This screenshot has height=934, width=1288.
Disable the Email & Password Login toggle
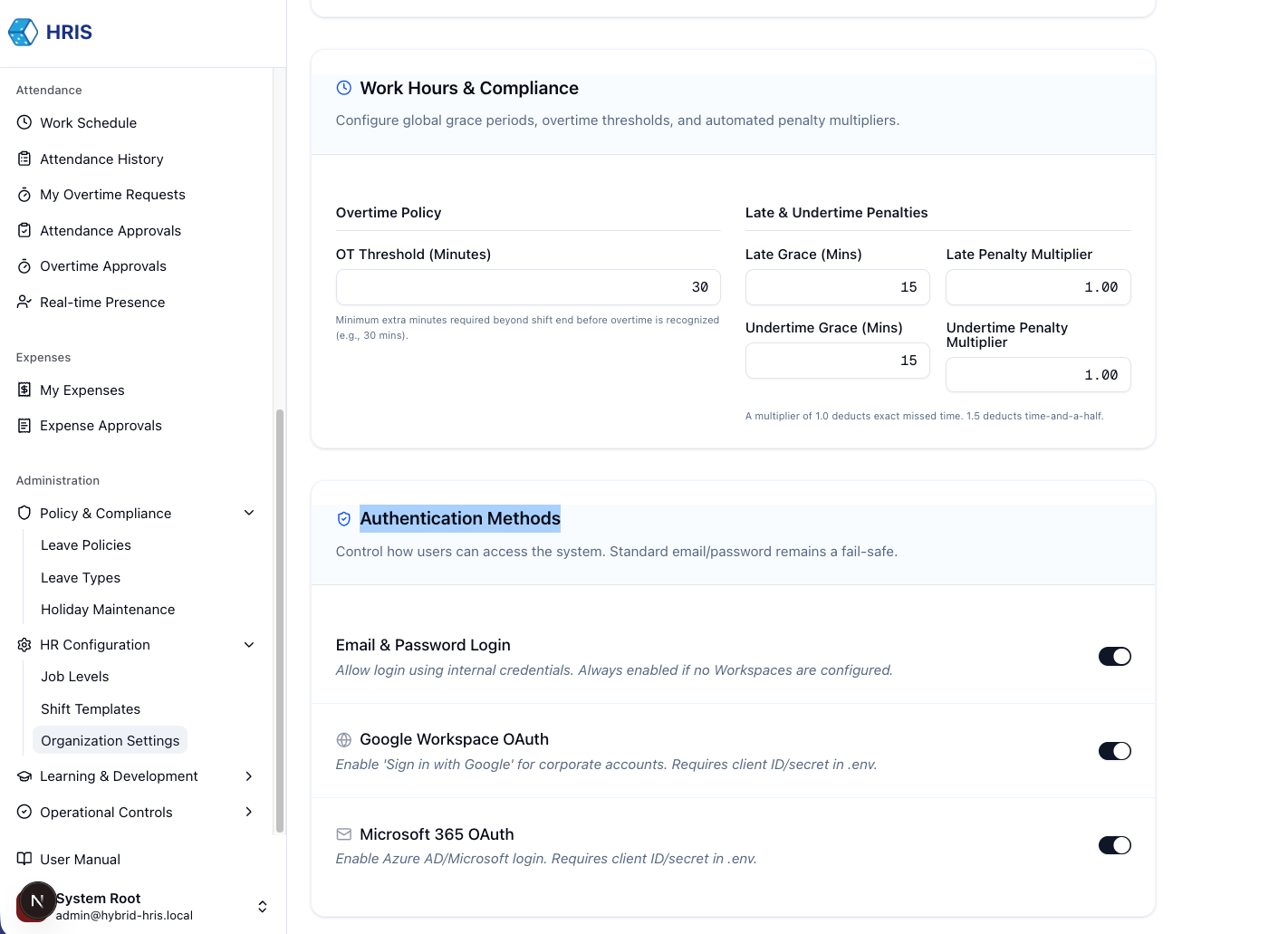click(1114, 657)
